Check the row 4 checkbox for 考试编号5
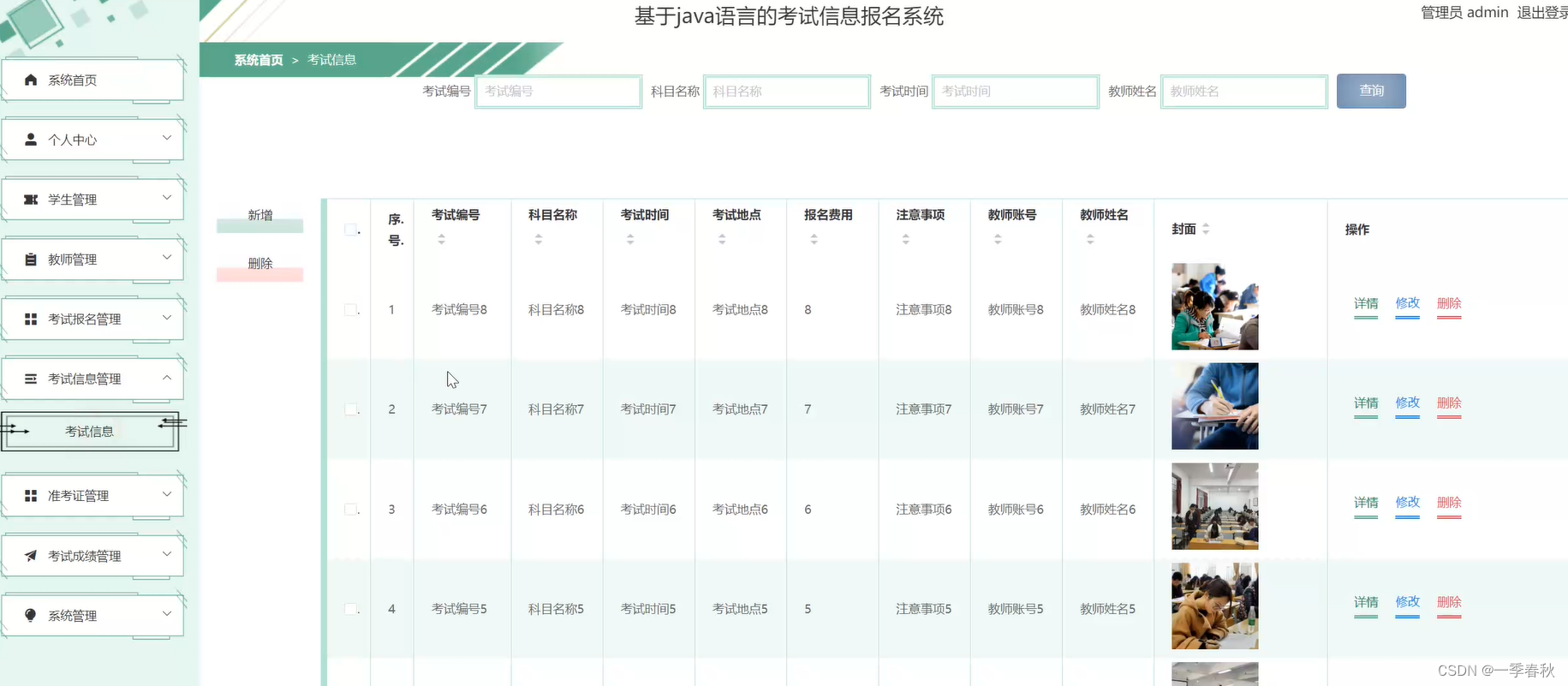 pos(351,609)
